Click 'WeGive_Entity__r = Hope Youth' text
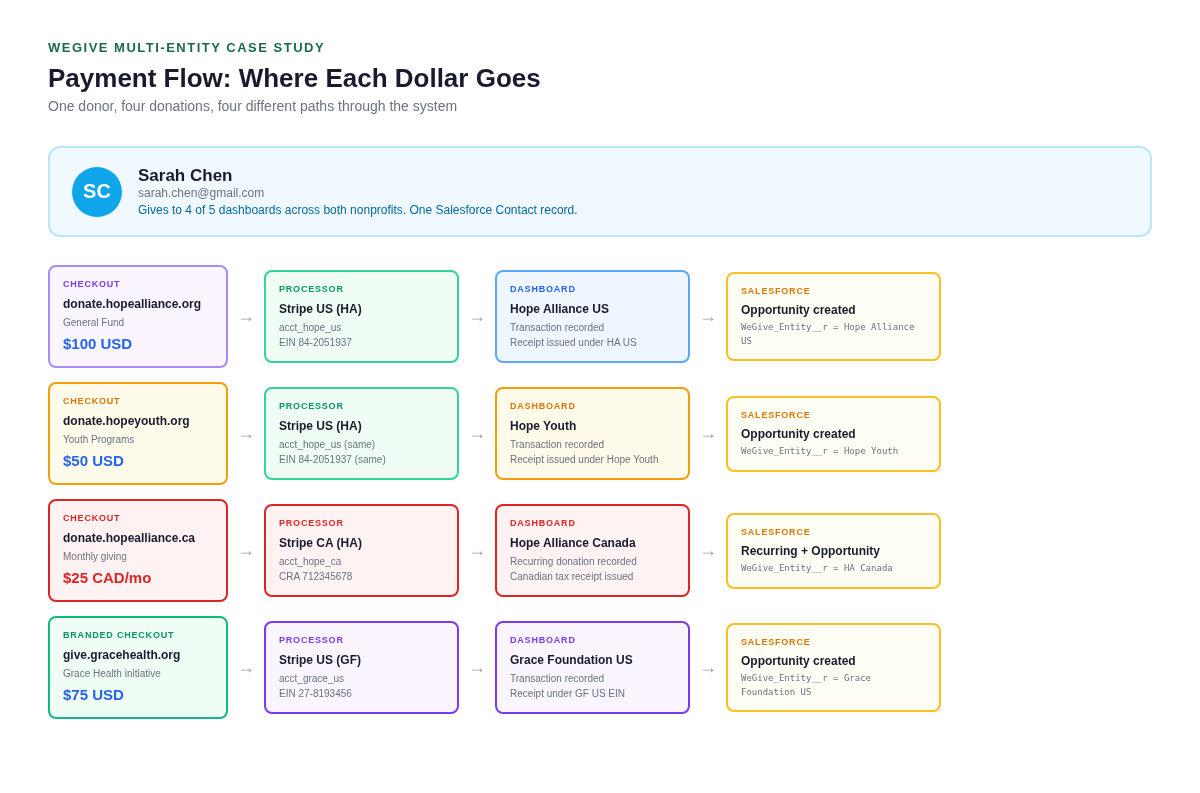 [819, 451]
